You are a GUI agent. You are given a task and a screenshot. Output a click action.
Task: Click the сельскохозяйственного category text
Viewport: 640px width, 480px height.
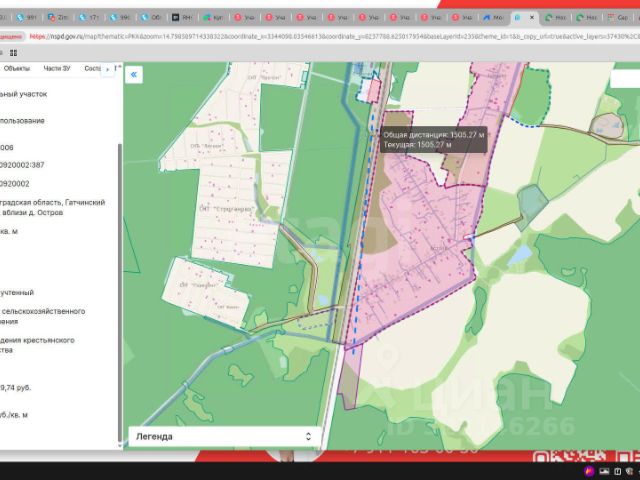pyautogui.click(x=43, y=311)
